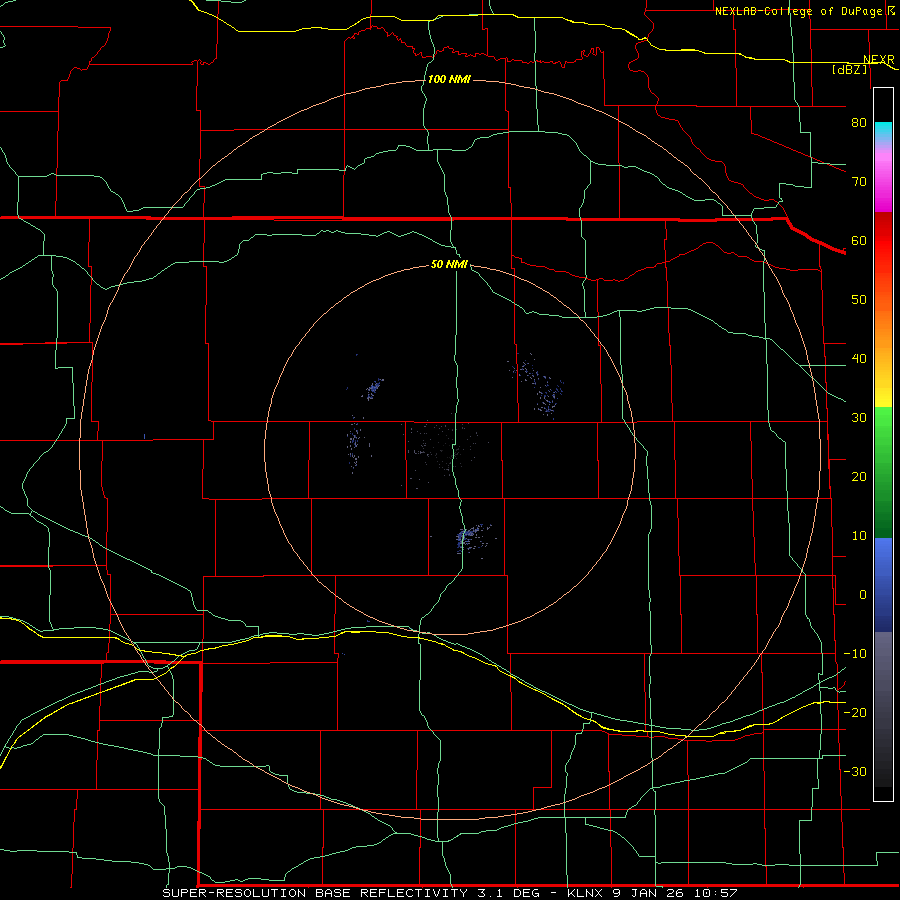Click the 50 value on the dBZ scale
The width and height of the screenshot is (900, 900).
pos(859,300)
